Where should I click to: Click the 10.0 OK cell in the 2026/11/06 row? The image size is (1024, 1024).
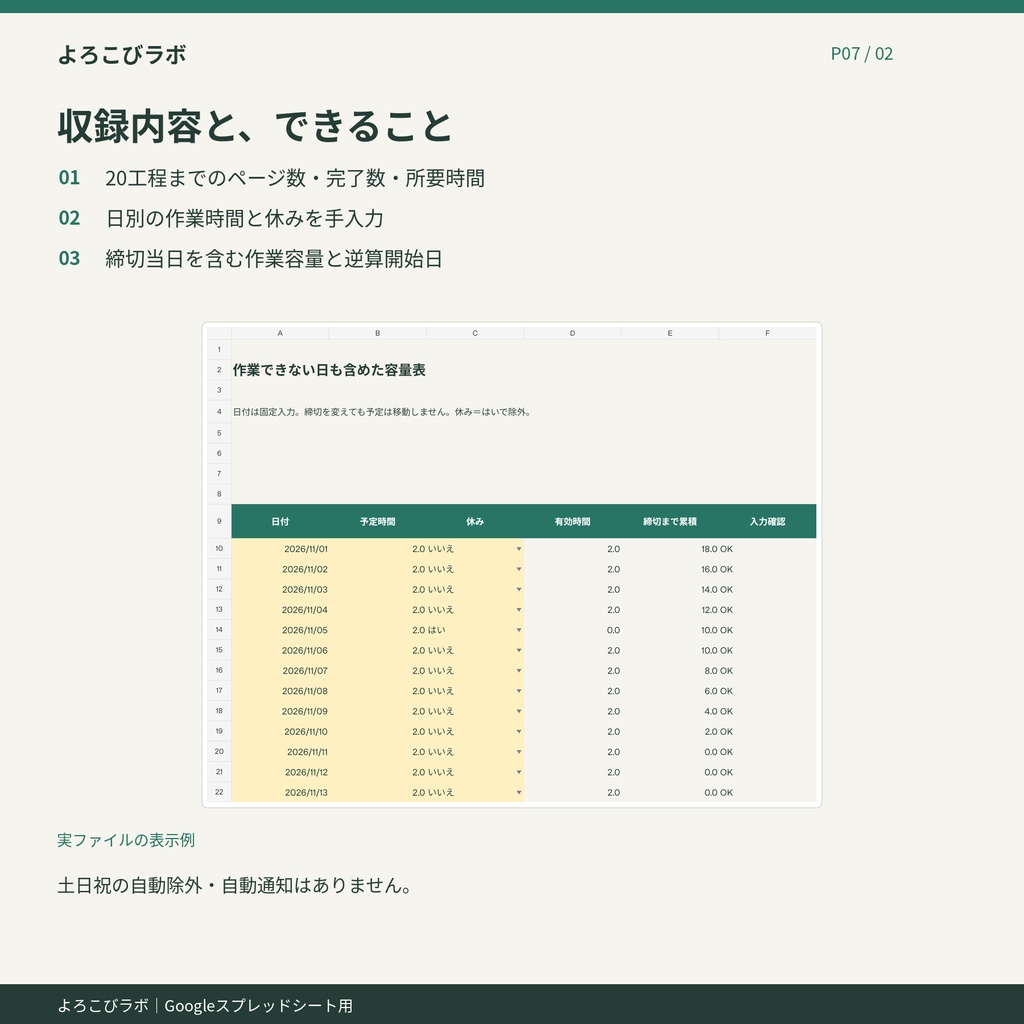pyautogui.click(x=716, y=650)
